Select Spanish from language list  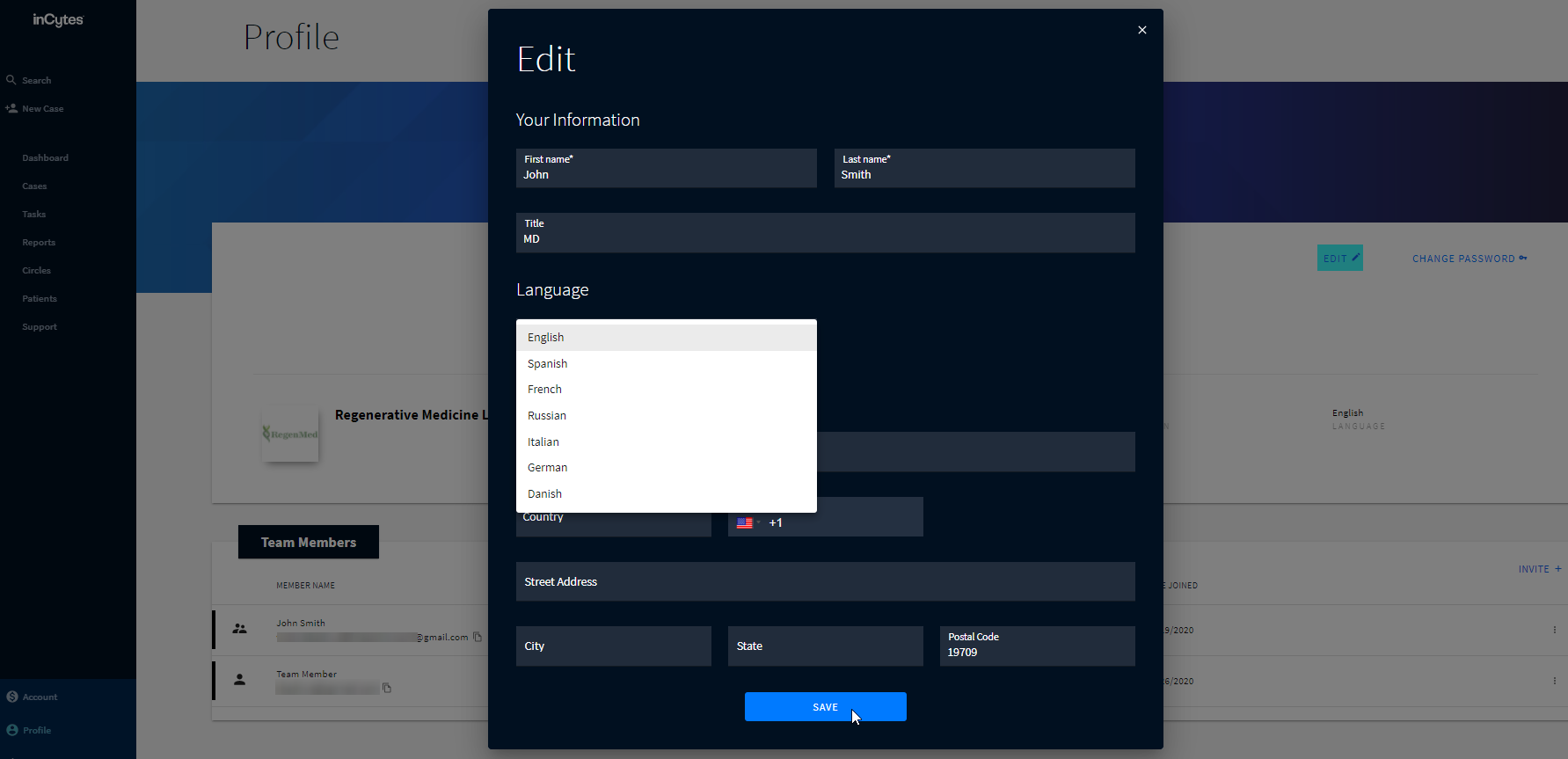(548, 363)
